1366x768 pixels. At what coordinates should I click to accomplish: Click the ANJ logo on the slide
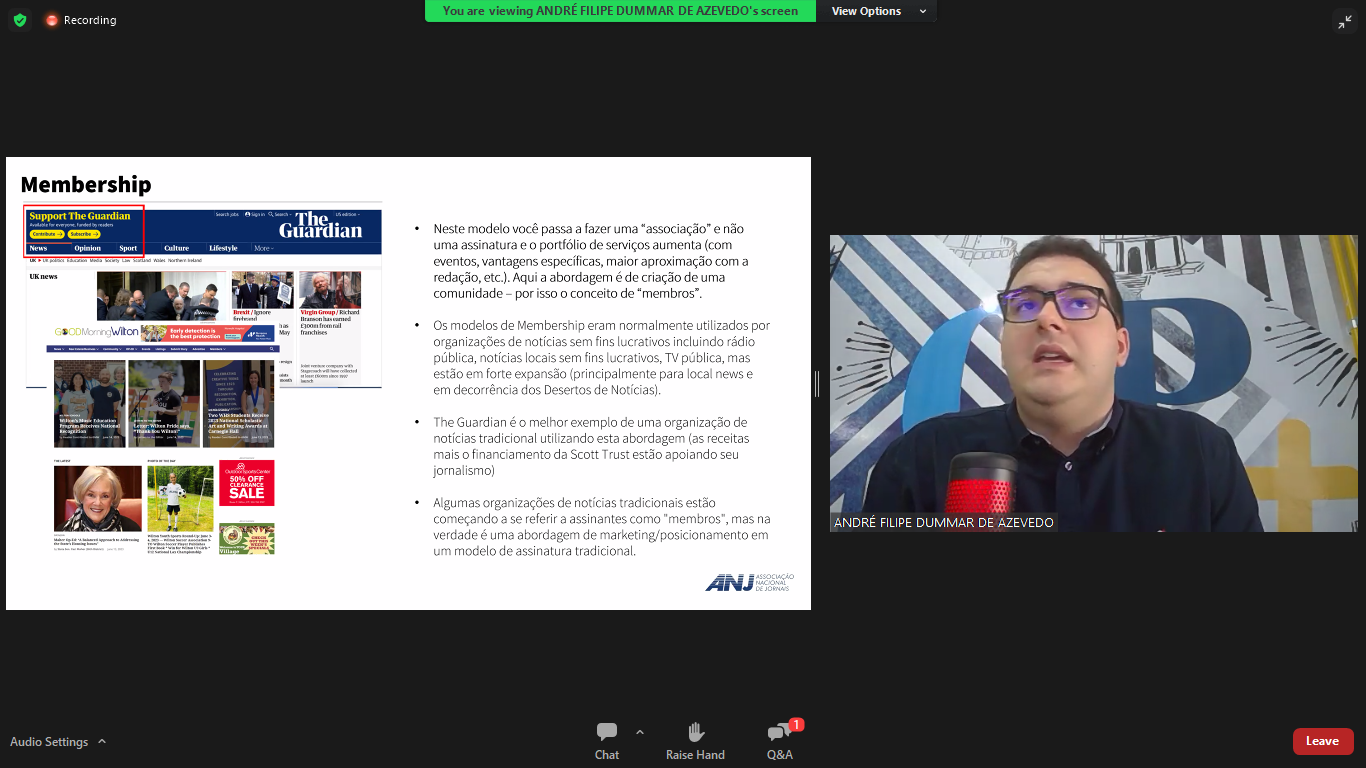click(x=749, y=582)
